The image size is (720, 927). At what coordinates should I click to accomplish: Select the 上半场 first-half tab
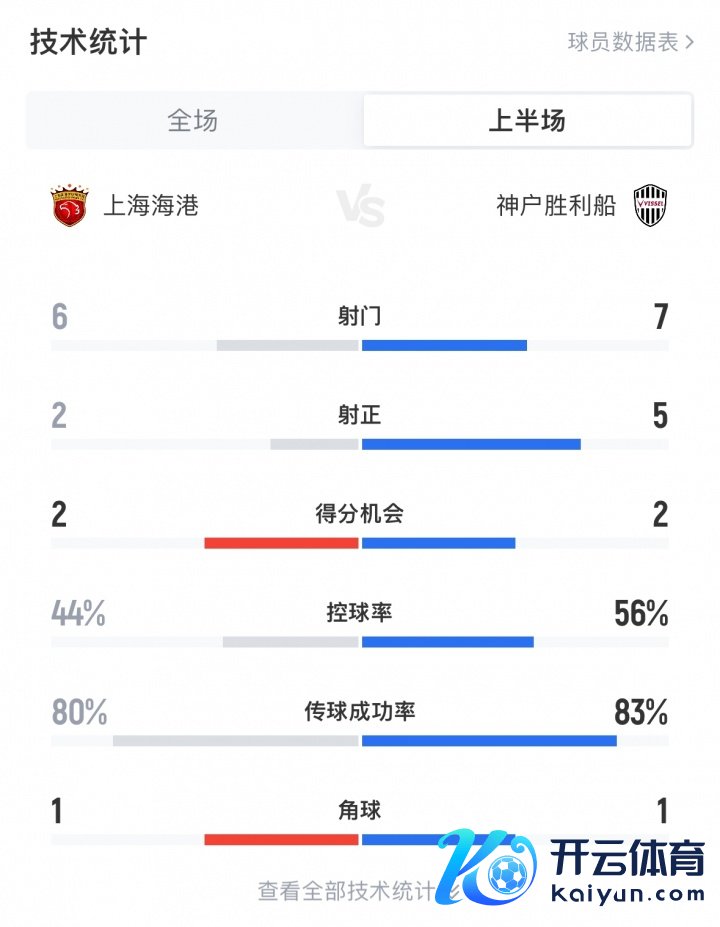(527, 121)
